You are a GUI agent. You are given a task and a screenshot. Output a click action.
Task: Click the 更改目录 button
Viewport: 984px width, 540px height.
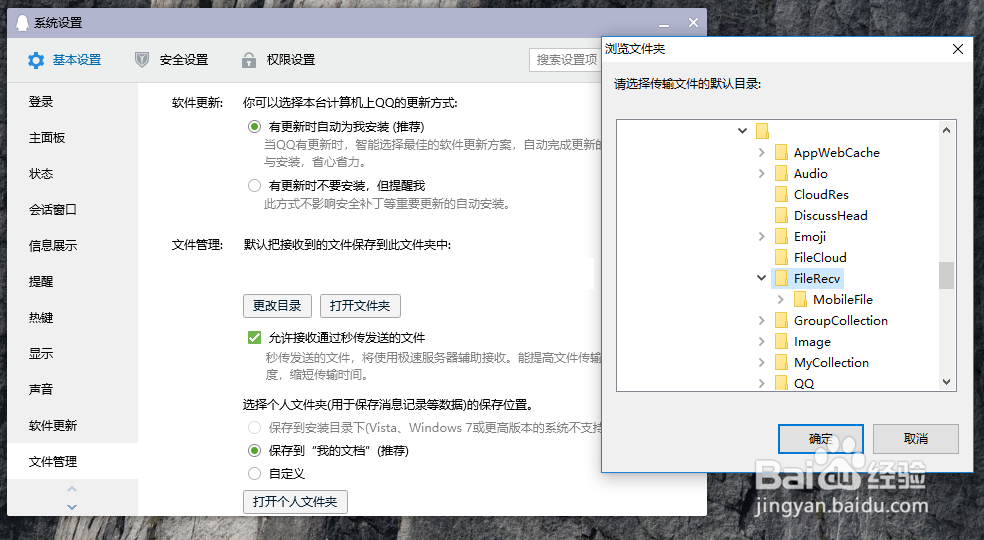point(277,306)
